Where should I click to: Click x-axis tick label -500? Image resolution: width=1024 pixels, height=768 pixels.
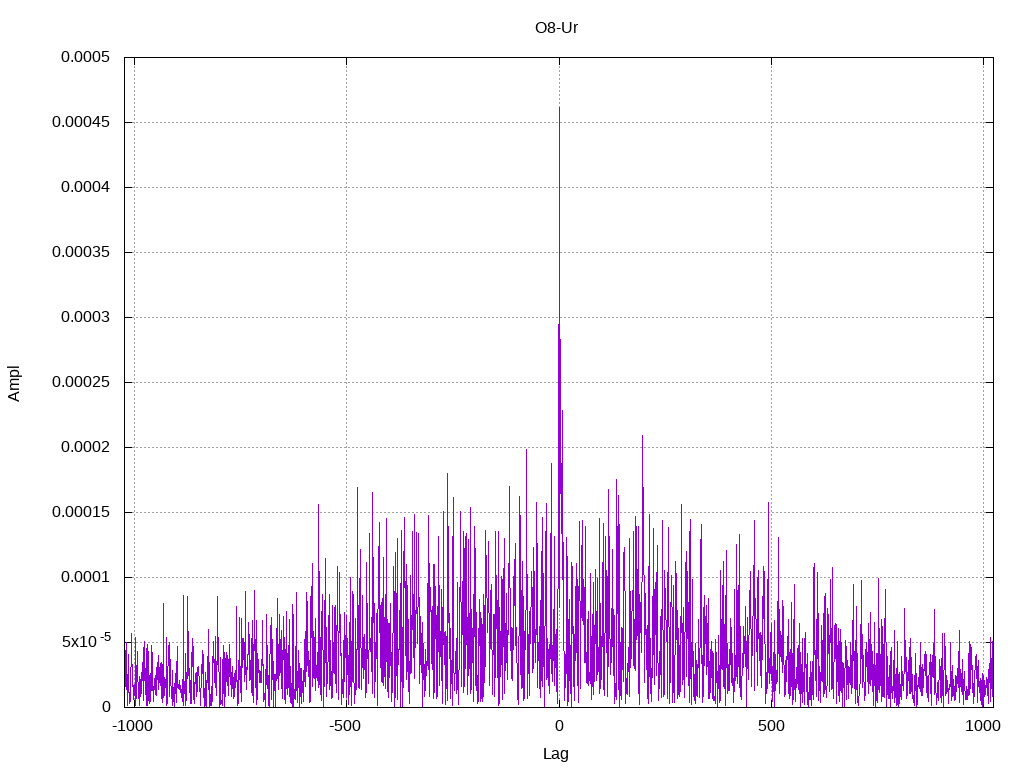[x=345, y=726]
